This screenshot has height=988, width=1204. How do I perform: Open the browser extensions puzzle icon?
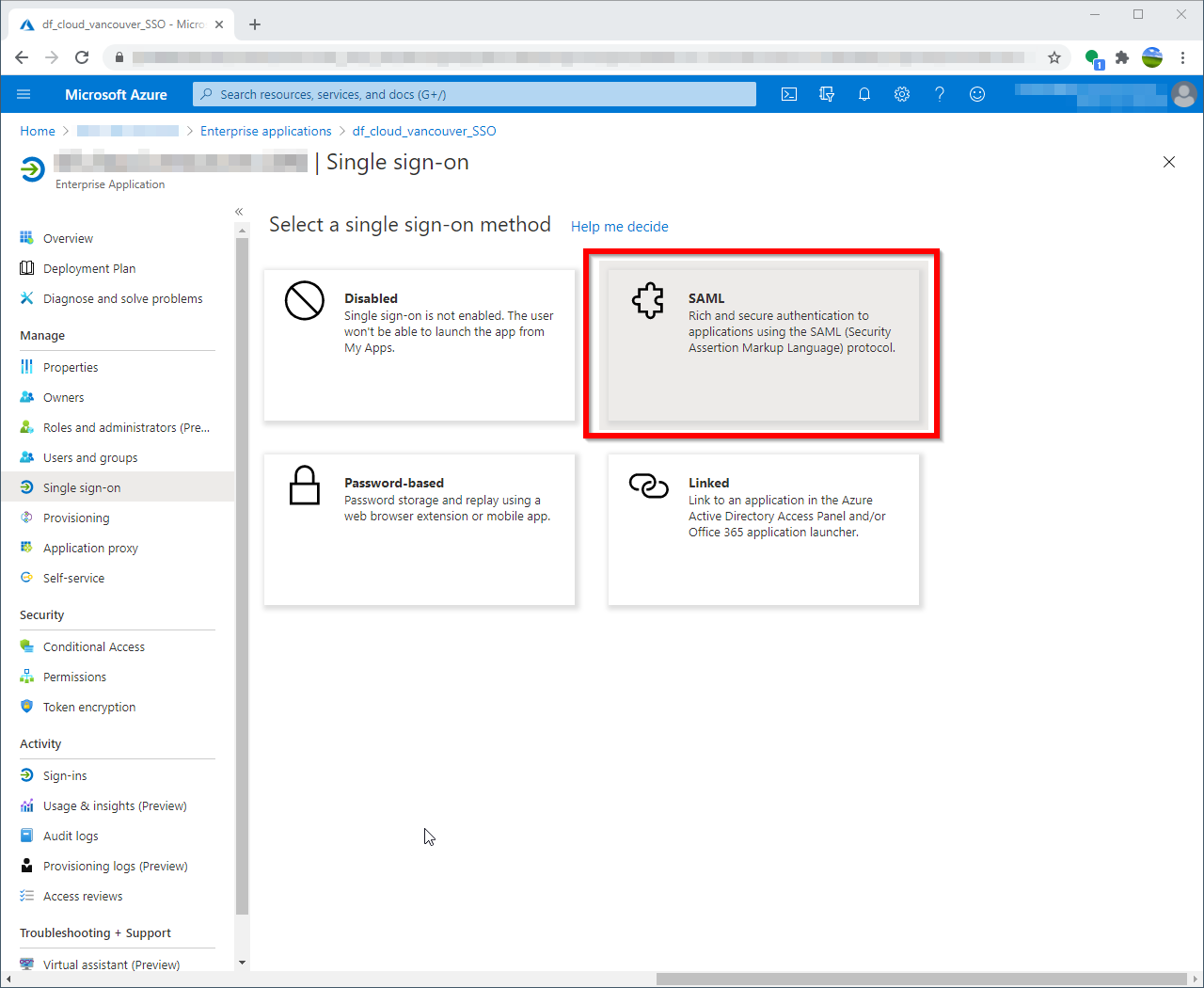click(1122, 57)
